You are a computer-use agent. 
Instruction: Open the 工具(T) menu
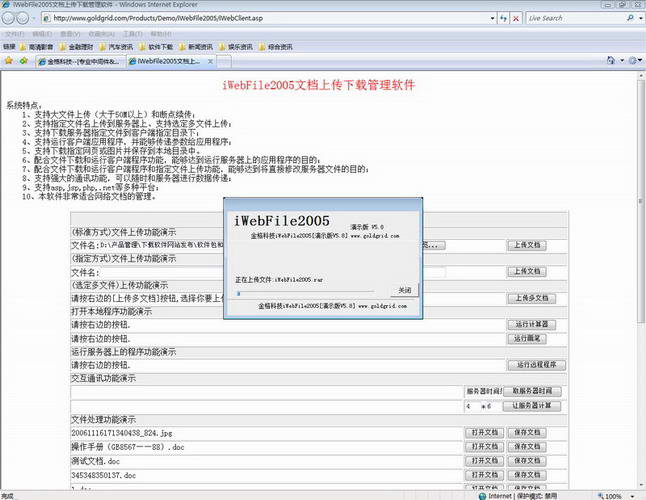[132, 34]
